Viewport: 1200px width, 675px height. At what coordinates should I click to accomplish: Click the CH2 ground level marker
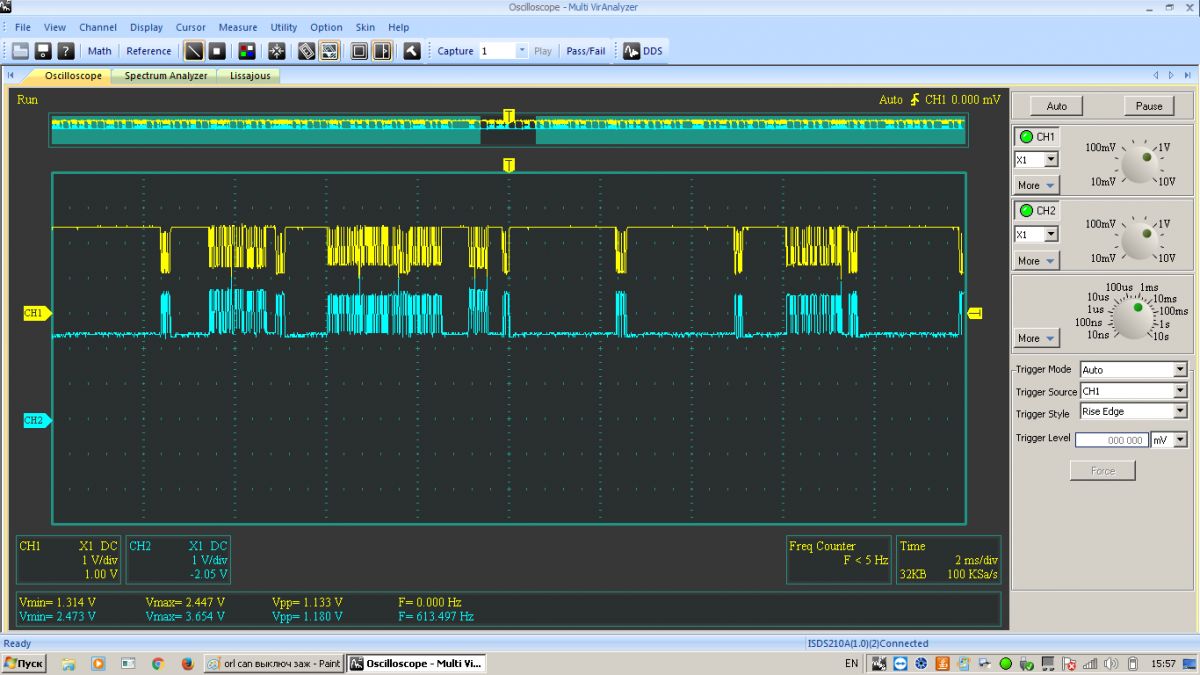click(37, 420)
